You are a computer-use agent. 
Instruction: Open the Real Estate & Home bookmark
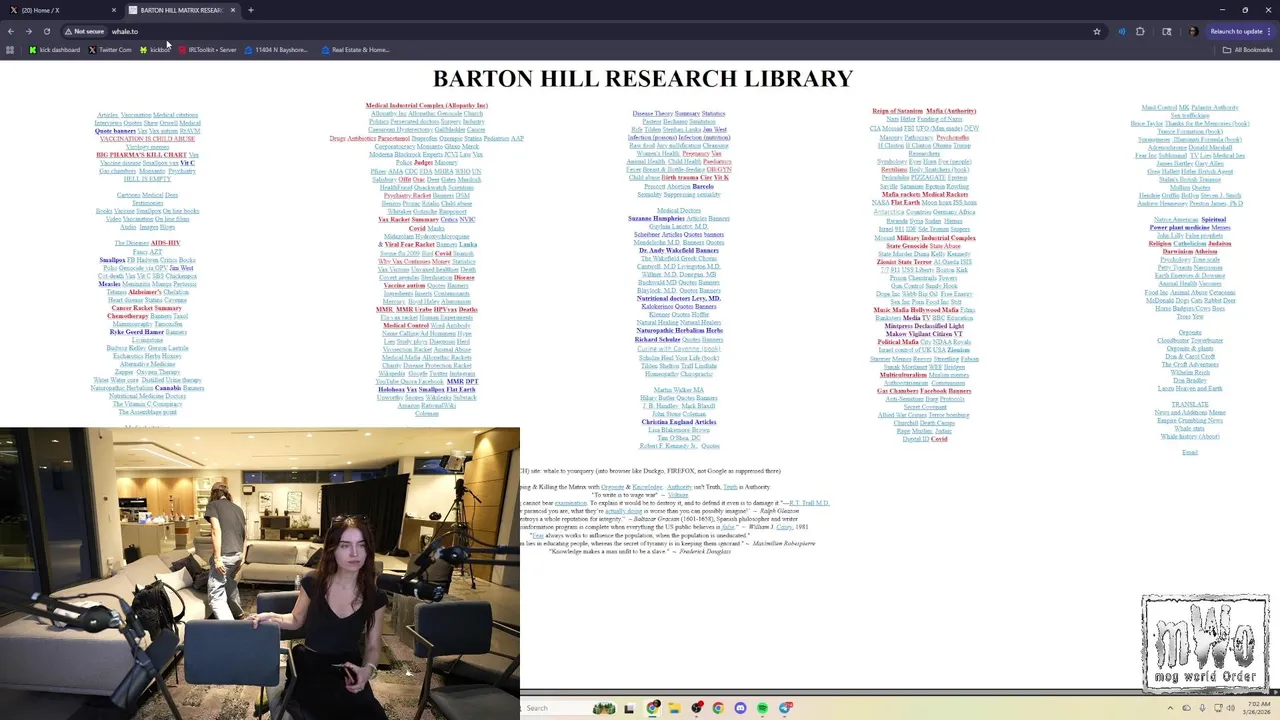coord(355,49)
